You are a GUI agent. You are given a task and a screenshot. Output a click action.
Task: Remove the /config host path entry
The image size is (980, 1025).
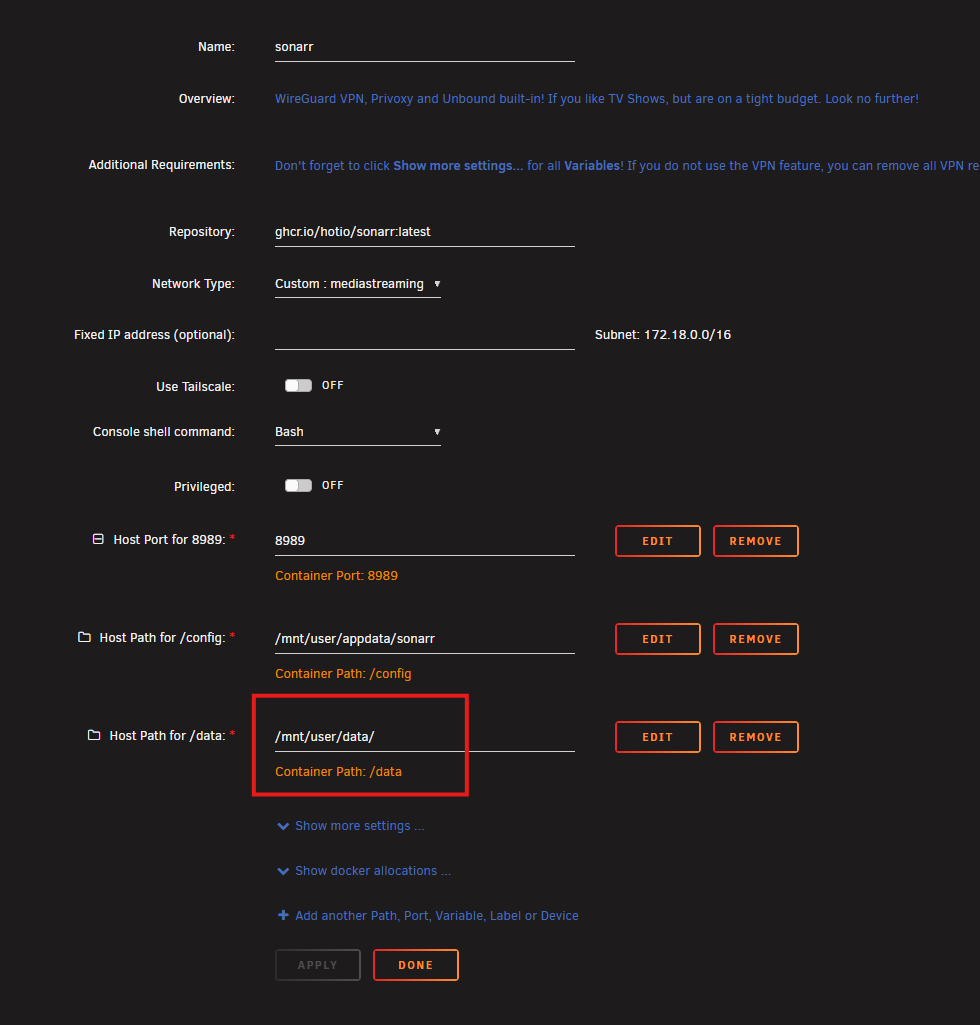pos(755,639)
